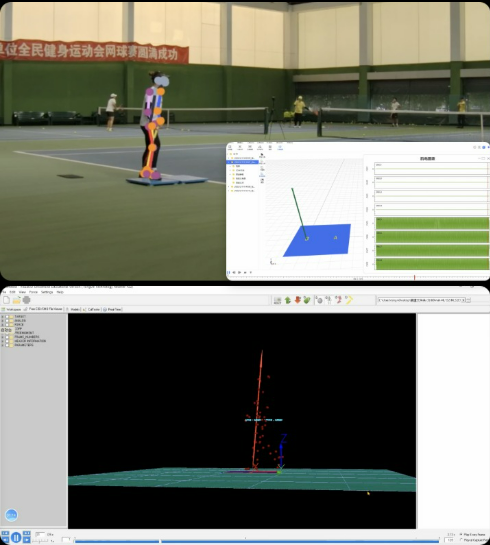This screenshot has height=545, width=490.
Task: Tick the TARGET folder checkbox
Action: (x=7, y=317)
